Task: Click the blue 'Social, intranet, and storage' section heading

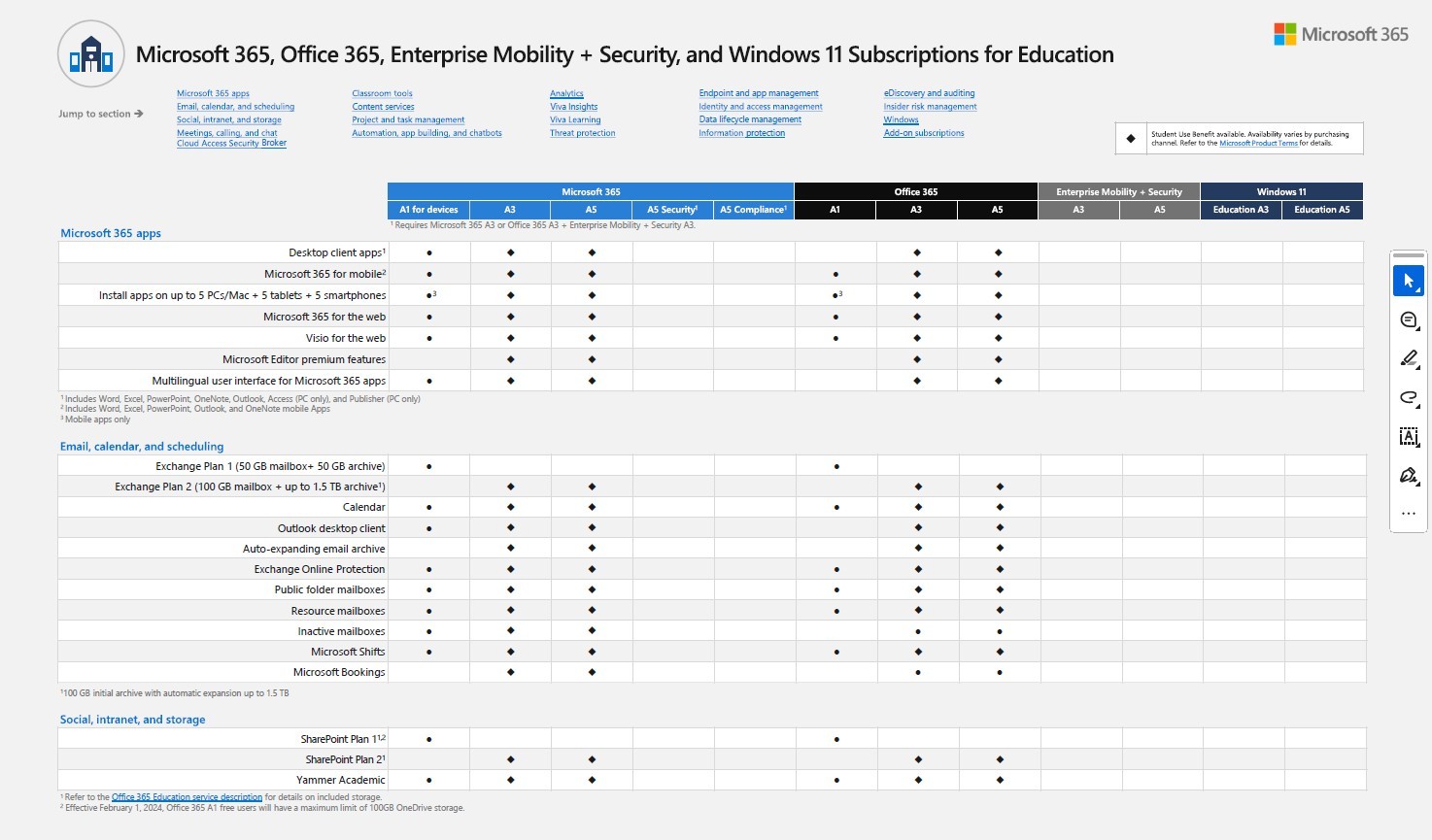Action: (x=133, y=720)
